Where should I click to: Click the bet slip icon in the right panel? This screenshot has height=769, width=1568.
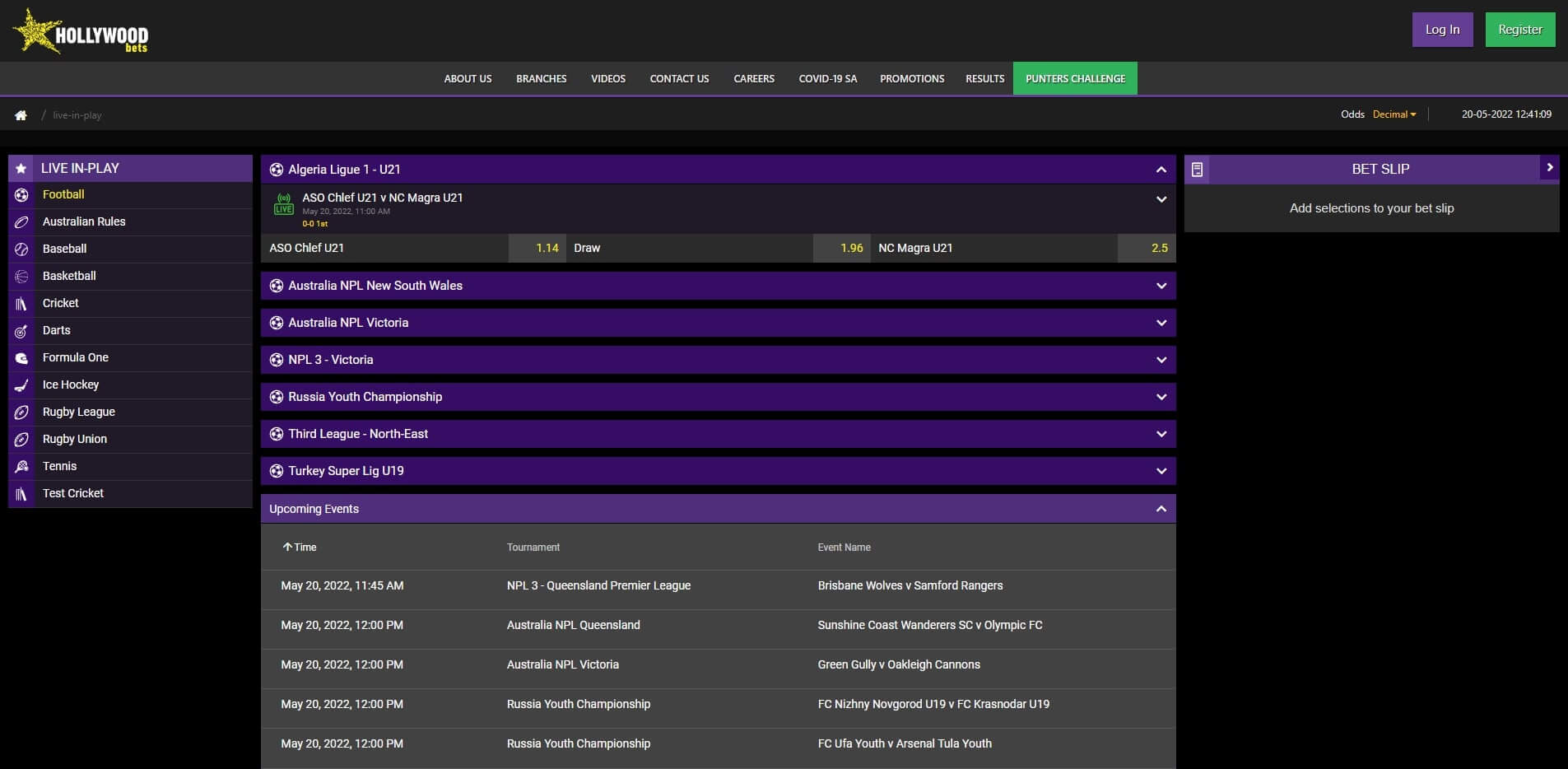tap(1198, 169)
